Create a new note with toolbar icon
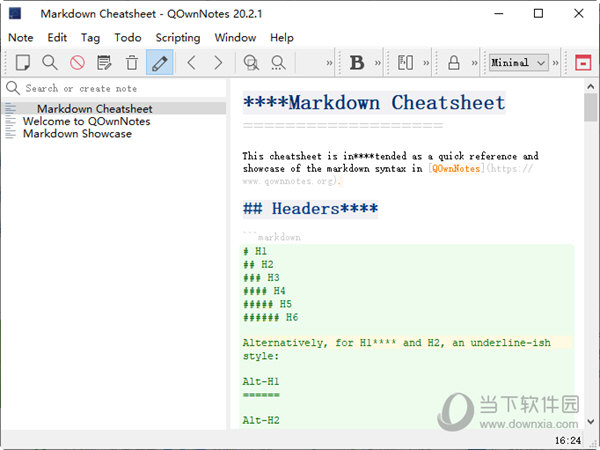This screenshot has width=600, height=450. tap(23, 62)
